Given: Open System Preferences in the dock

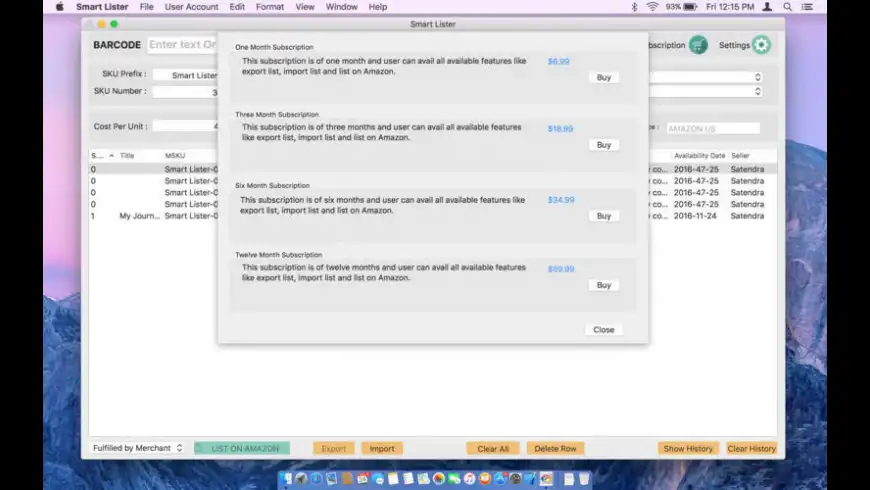Looking at the screenshot, I should click(x=515, y=478).
